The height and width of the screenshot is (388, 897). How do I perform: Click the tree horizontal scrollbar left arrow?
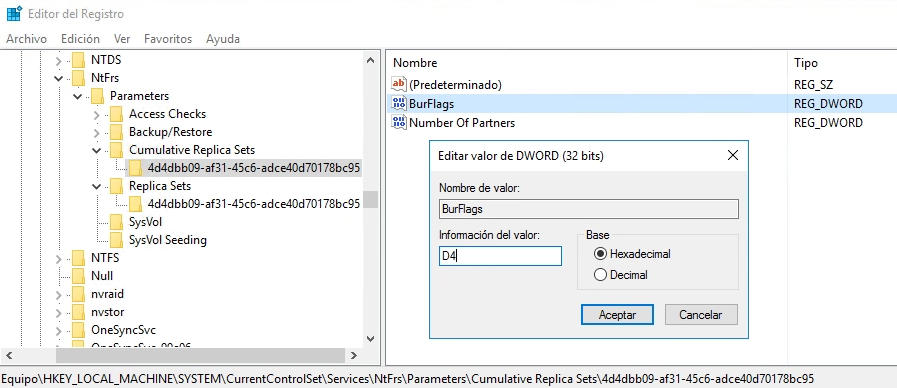10,355
